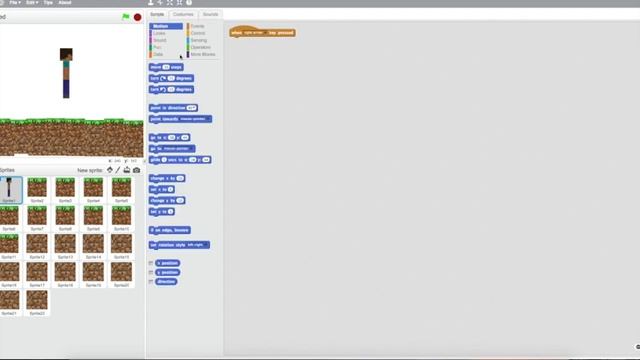Click the when key pressed hat block
The height and width of the screenshot is (360, 640).
[x=262, y=32]
